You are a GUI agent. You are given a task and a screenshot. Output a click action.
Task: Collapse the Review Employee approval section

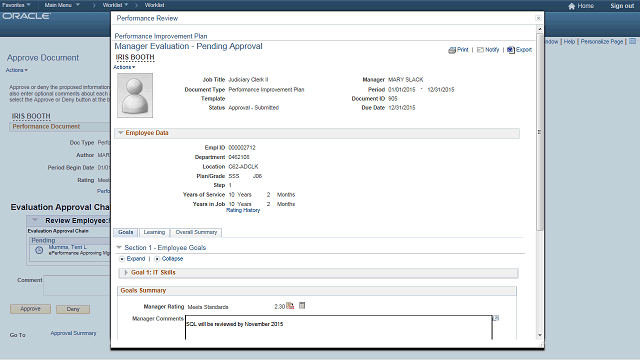35,220
